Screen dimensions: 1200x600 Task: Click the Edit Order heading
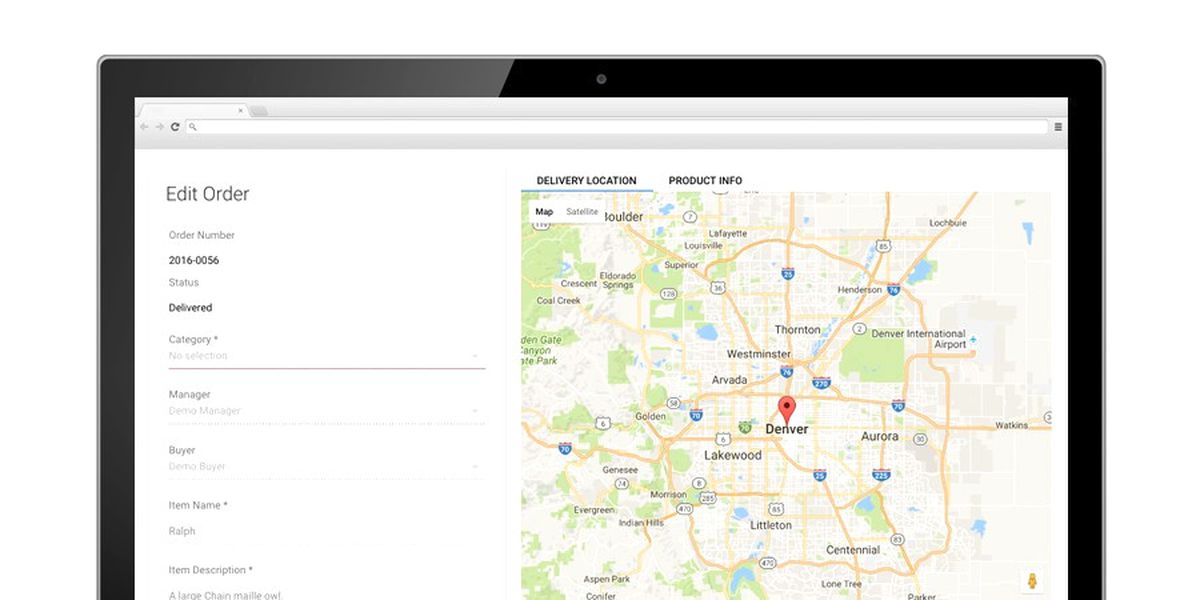(x=207, y=194)
